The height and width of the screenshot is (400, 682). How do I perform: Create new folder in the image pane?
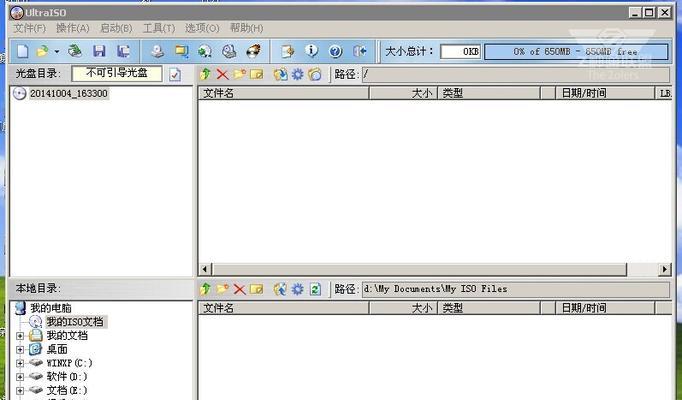(239, 74)
